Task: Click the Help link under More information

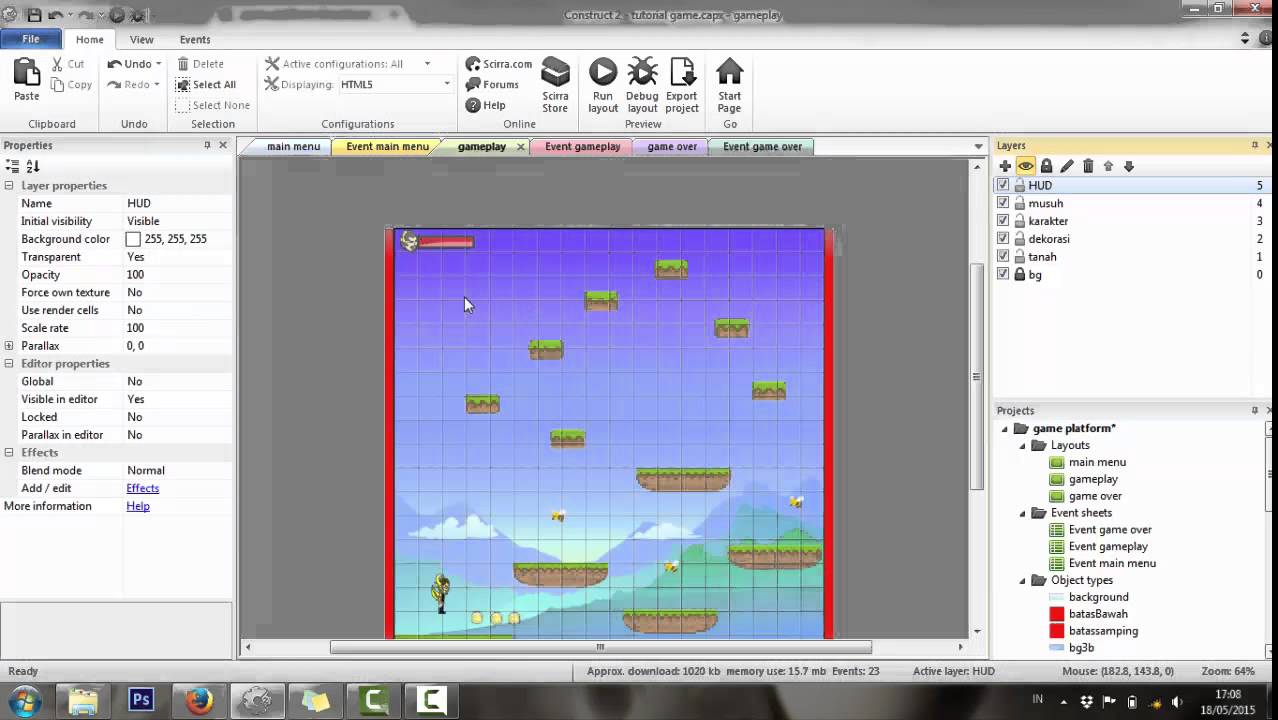Action: (x=138, y=506)
